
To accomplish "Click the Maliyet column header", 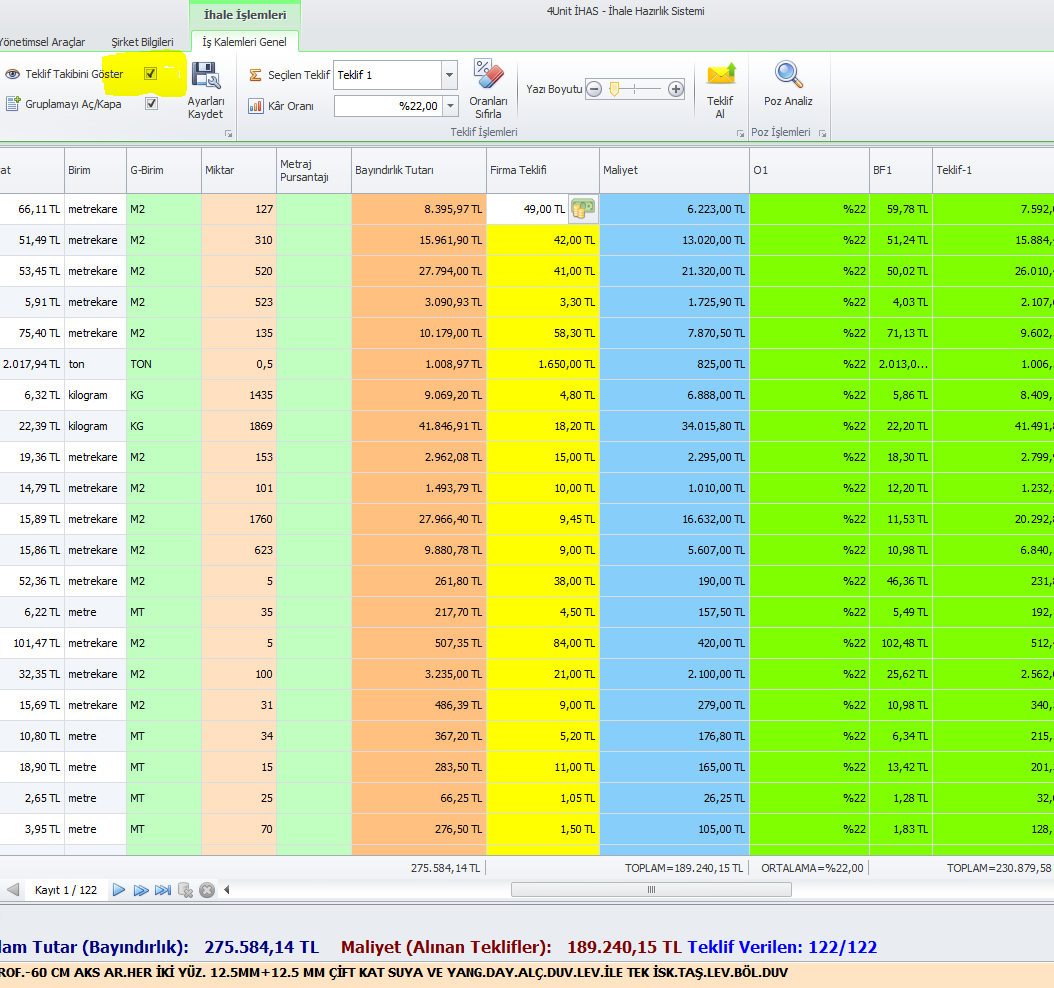I will coord(673,170).
